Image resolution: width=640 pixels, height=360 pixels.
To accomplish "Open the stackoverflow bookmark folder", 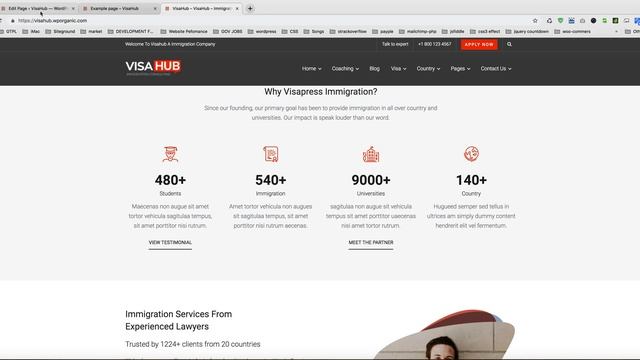I will coord(348,31).
